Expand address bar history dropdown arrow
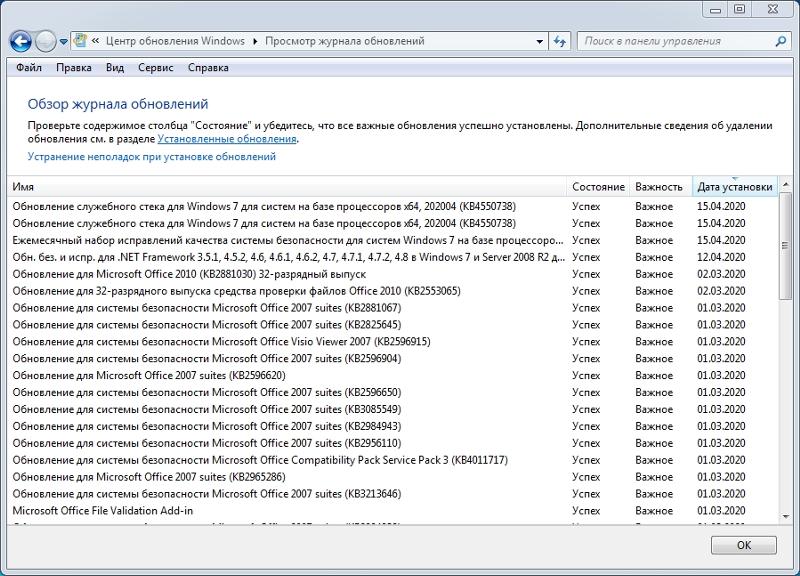The height and width of the screenshot is (576, 800). [x=539, y=42]
